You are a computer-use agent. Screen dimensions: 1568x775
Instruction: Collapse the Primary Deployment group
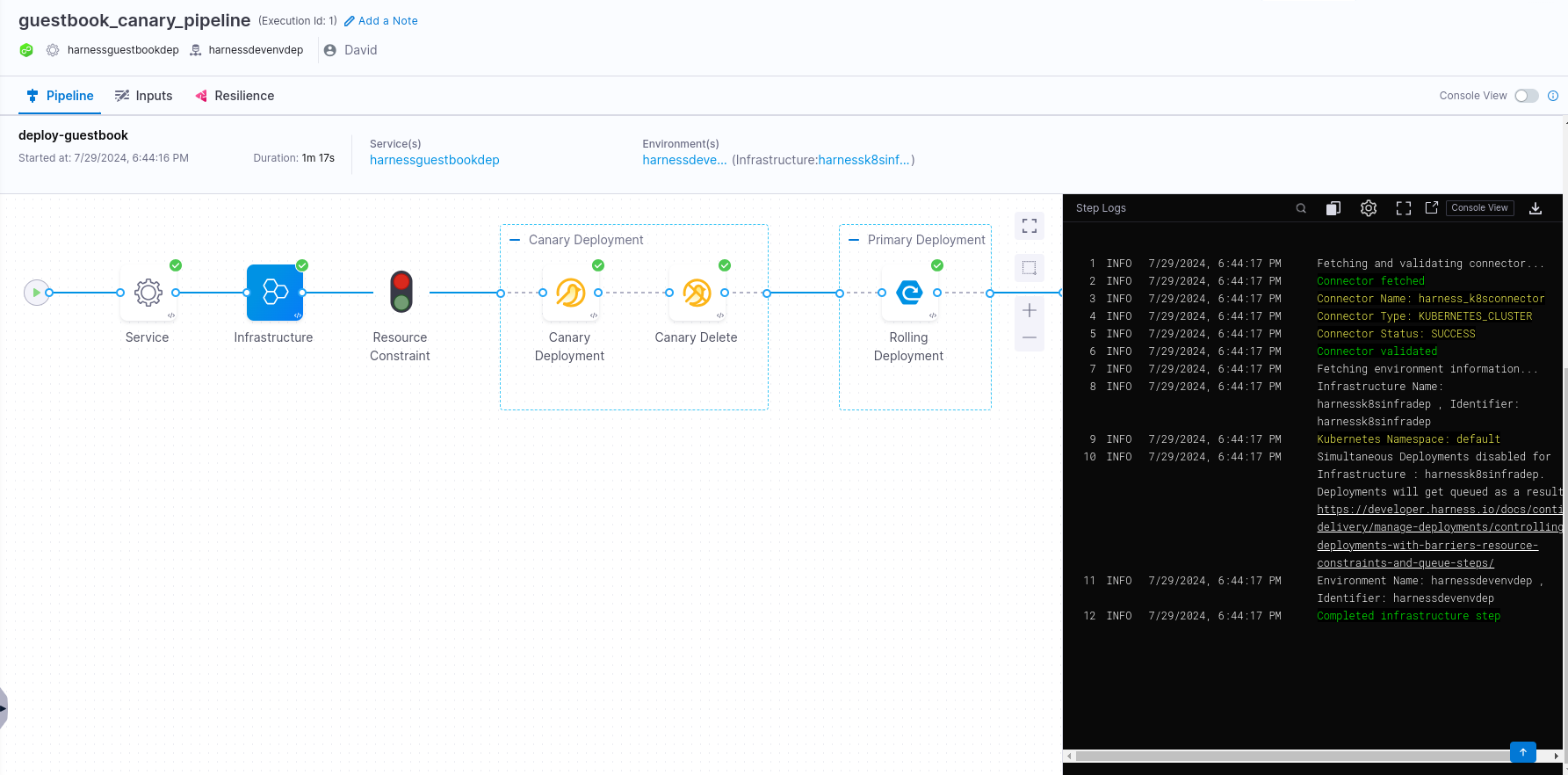point(854,240)
